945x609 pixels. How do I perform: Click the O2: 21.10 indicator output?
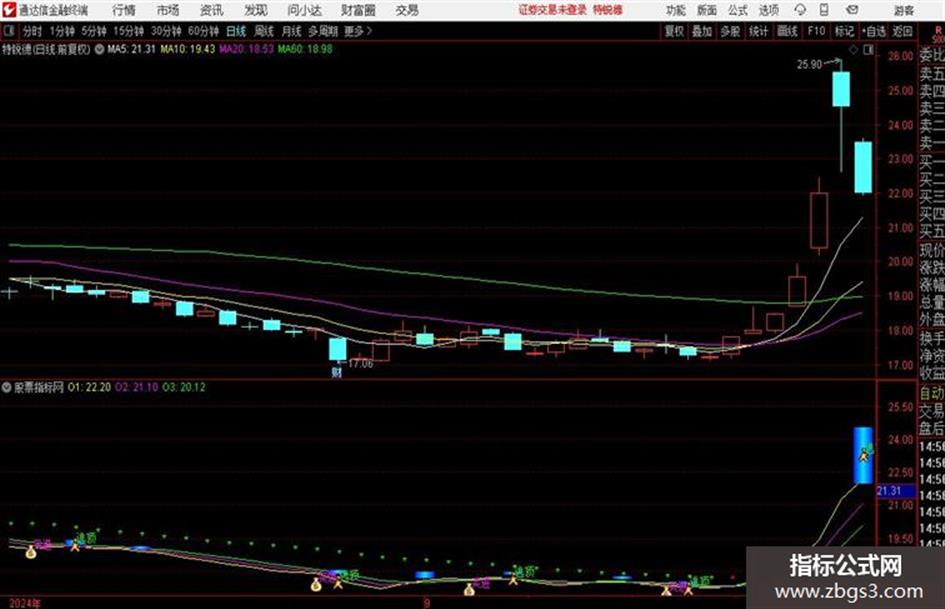tap(137, 388)
